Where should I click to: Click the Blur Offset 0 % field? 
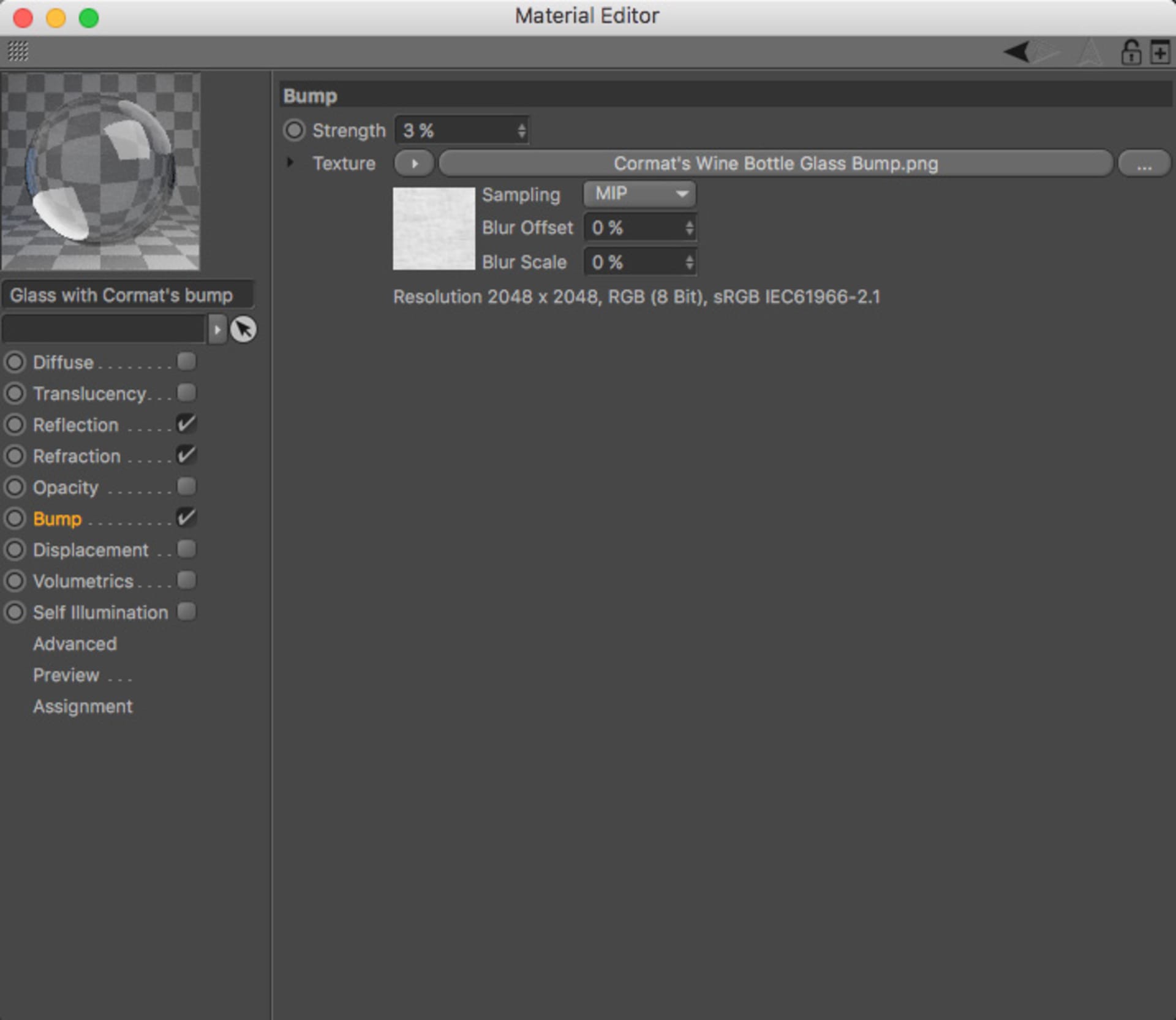point(639,228)
